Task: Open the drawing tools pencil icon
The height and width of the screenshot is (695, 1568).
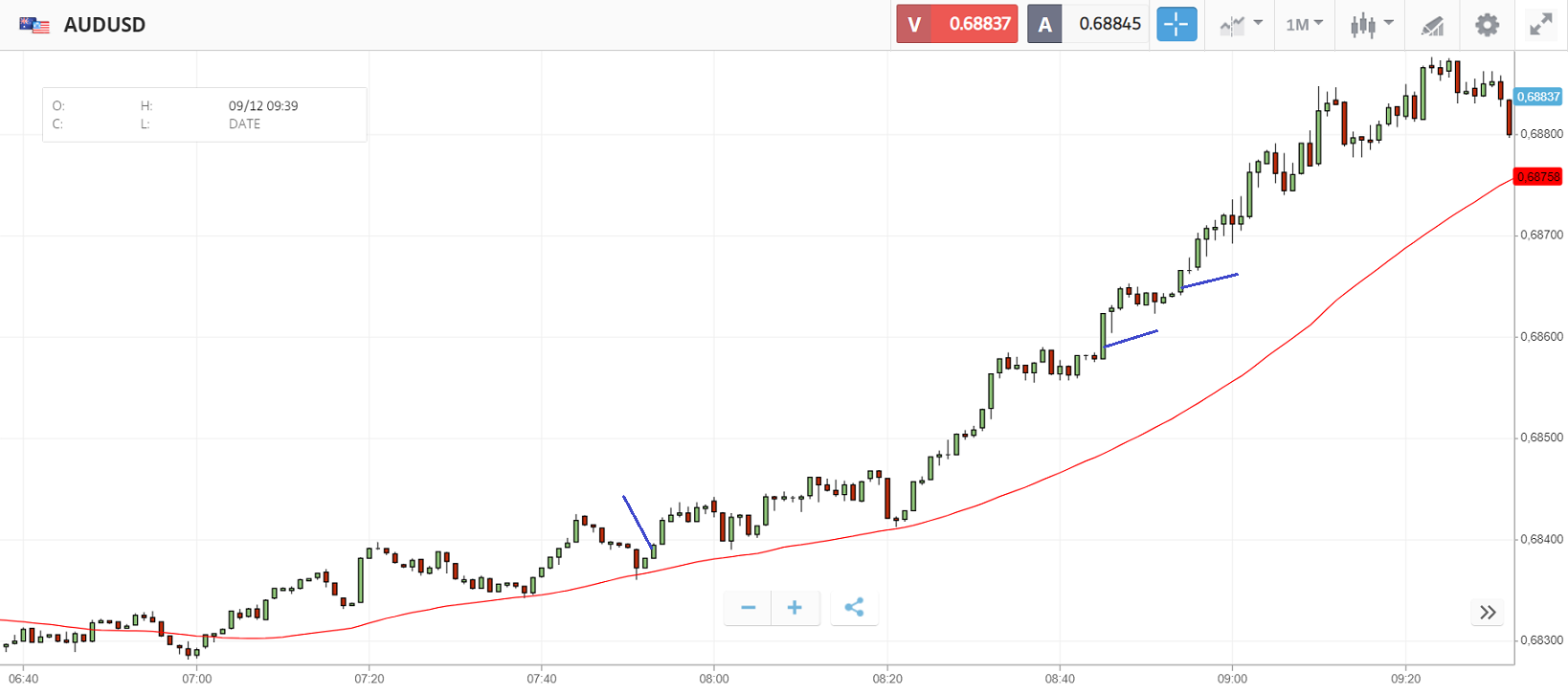Action: [1432, 25]
